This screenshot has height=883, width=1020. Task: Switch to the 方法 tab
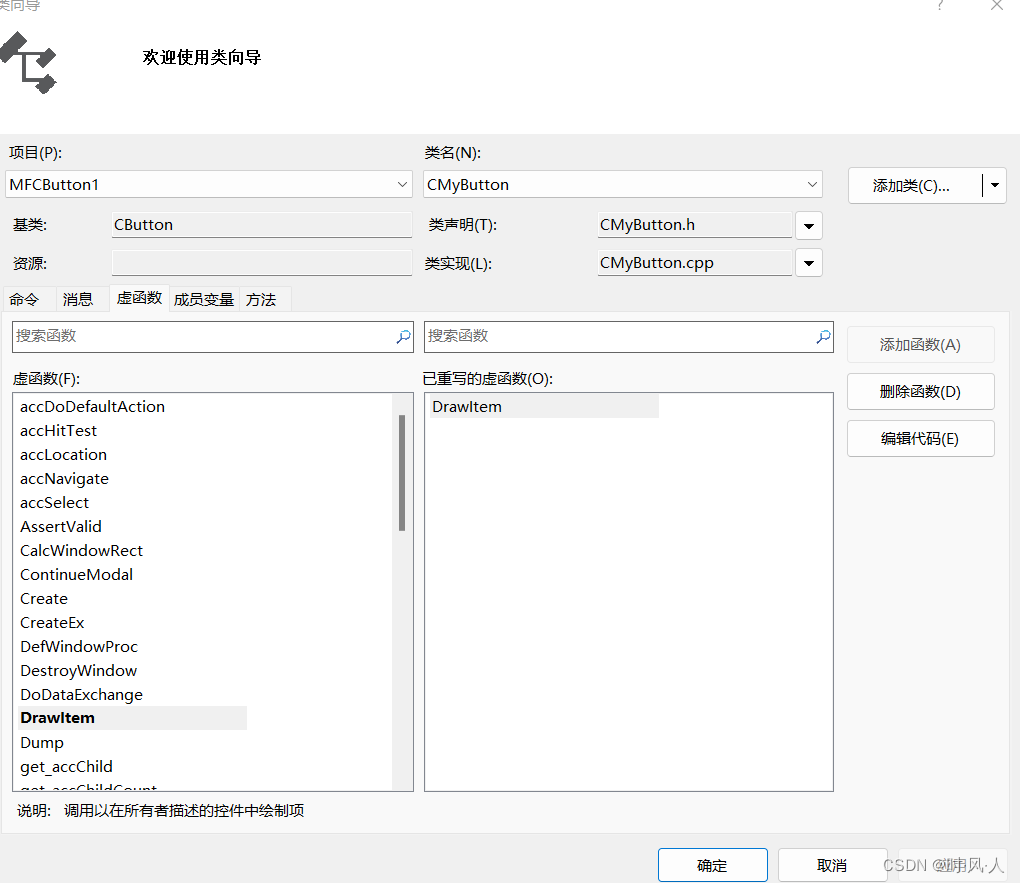[x=262, y=298]
